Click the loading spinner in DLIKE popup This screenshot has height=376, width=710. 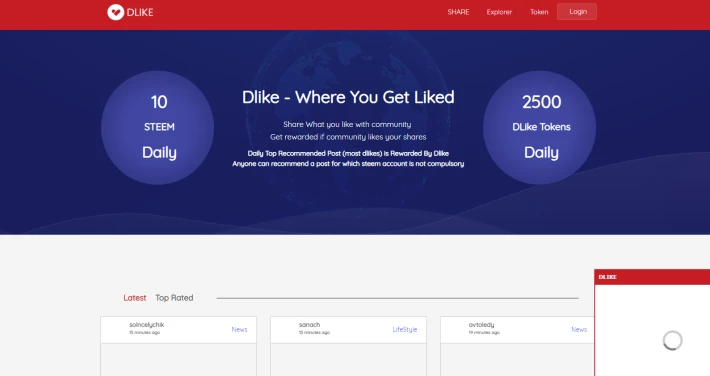672,340
